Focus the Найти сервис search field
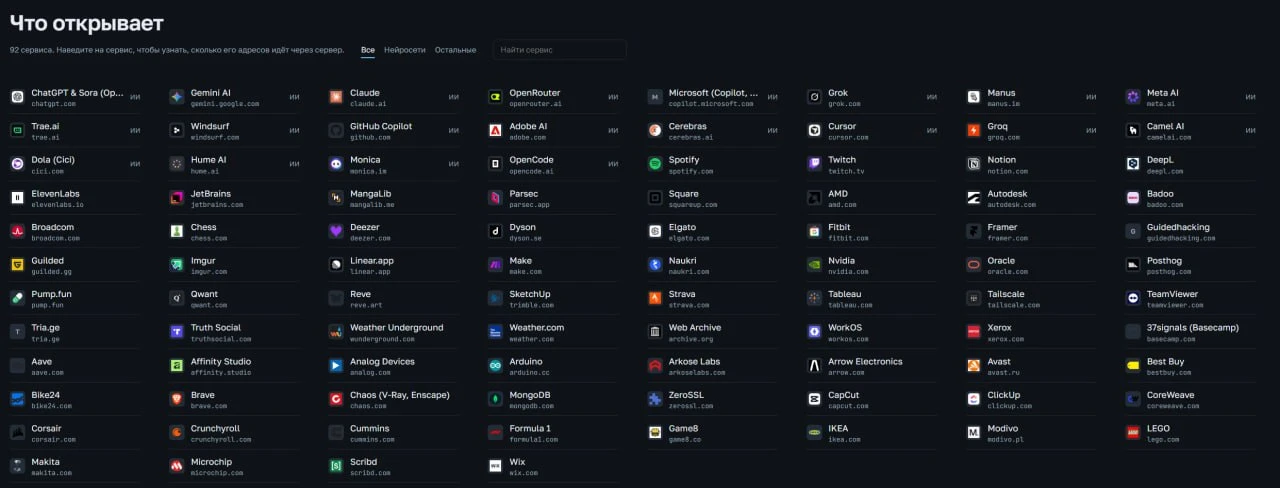This screenshot has height=488, width=1280. pyautogui.click(x=559, y=49)
